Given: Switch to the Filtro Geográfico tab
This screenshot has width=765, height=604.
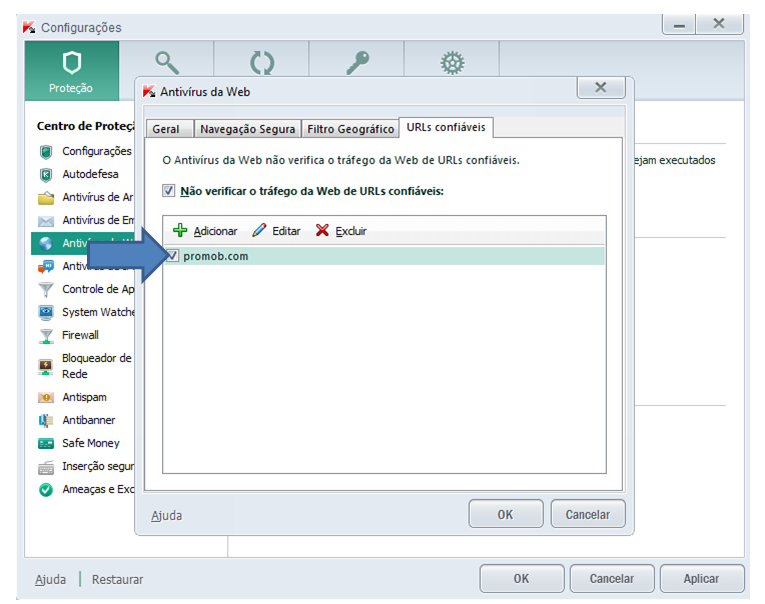Looking at the screenshot, I should (x=350, y=129).
